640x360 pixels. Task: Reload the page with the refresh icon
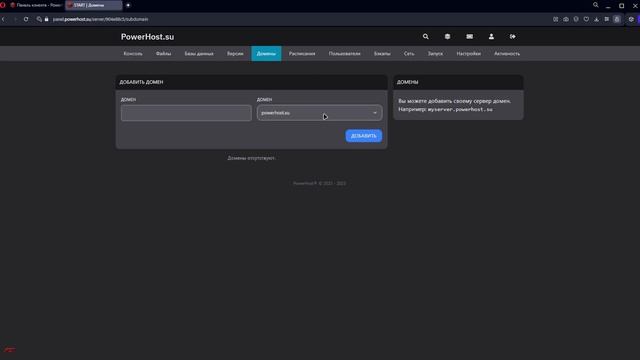[x=26, y=19]
